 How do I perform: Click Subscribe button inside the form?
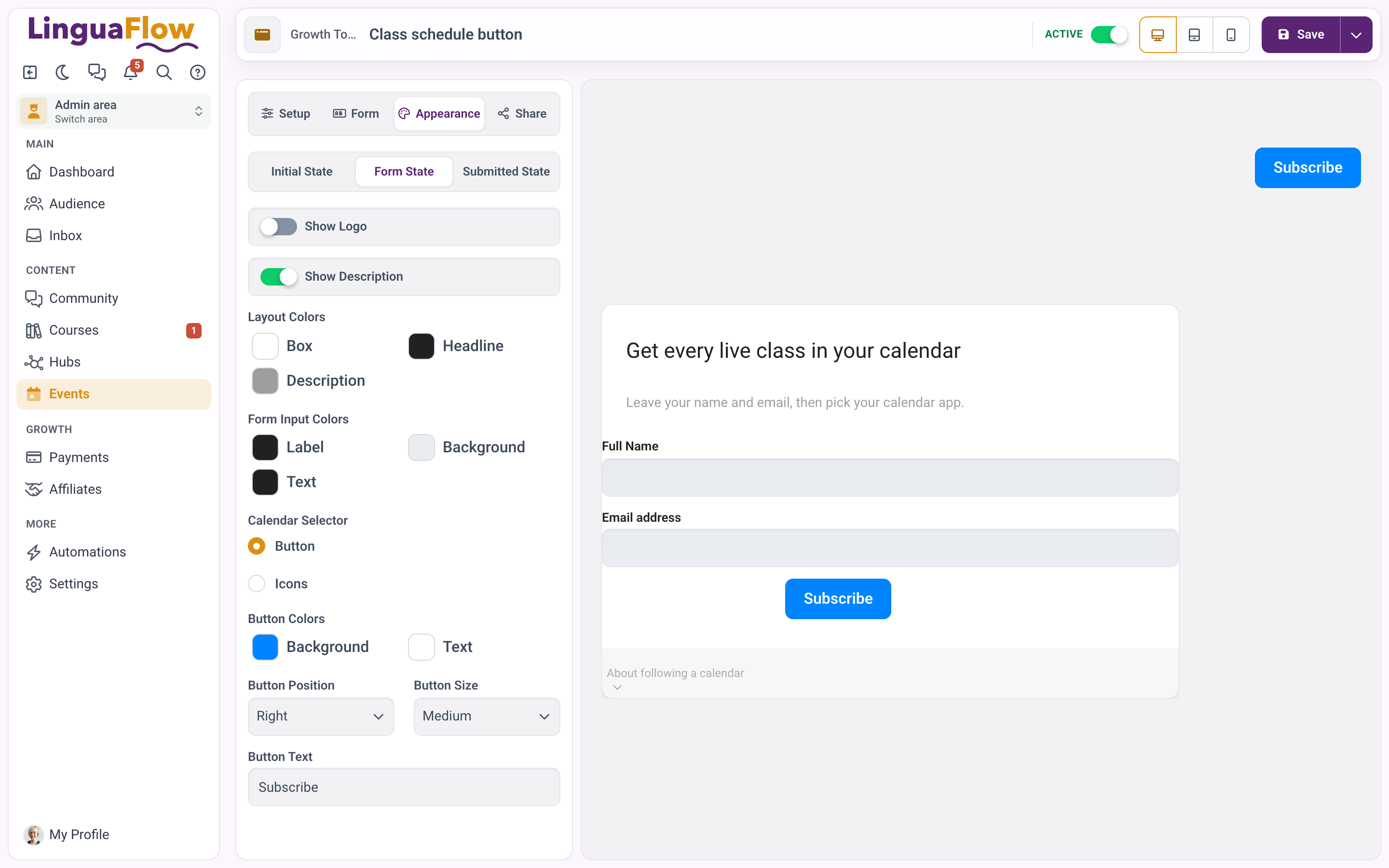838,599
